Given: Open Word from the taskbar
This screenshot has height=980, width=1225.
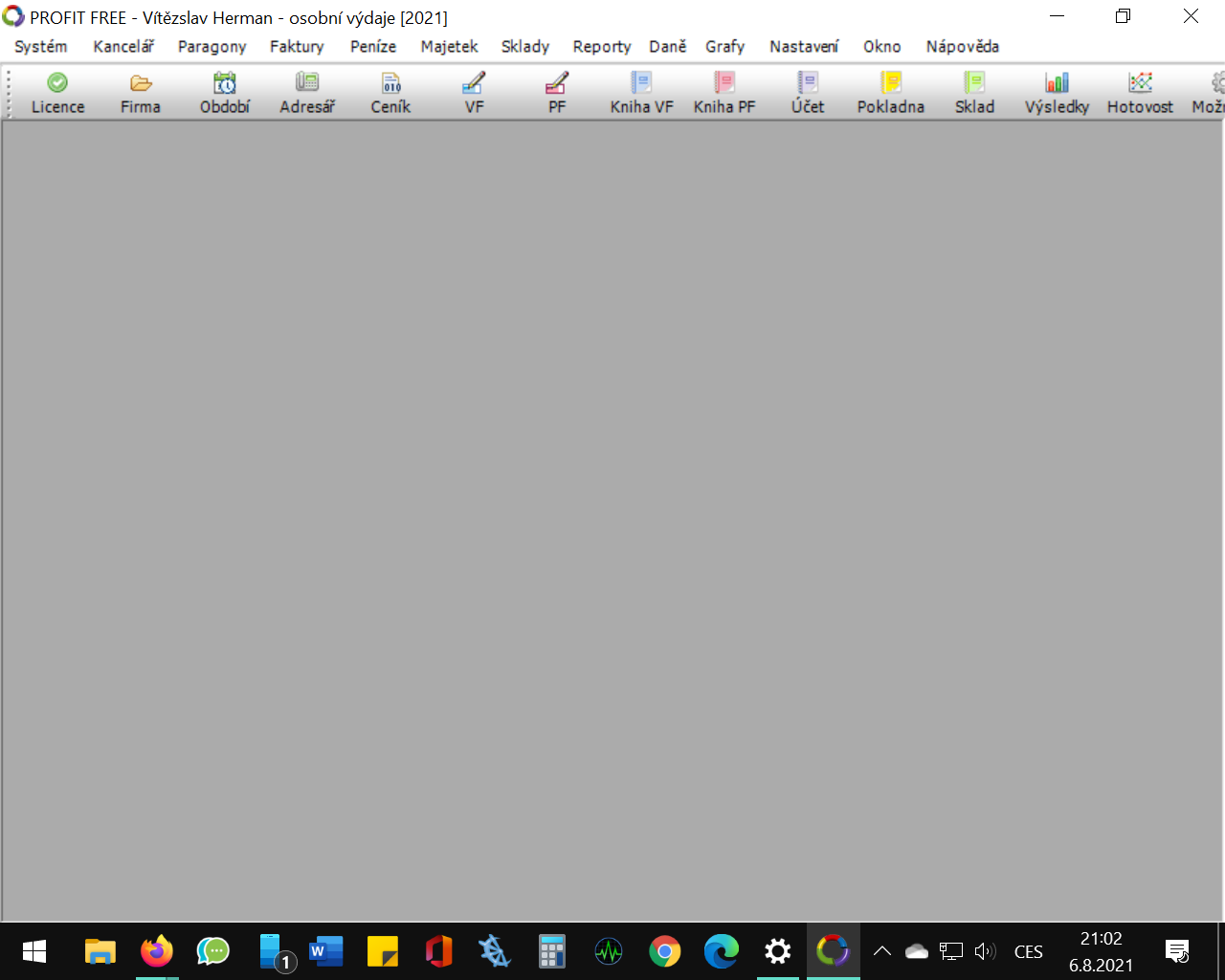Looking at the screenshot, I should click(326, 951).
